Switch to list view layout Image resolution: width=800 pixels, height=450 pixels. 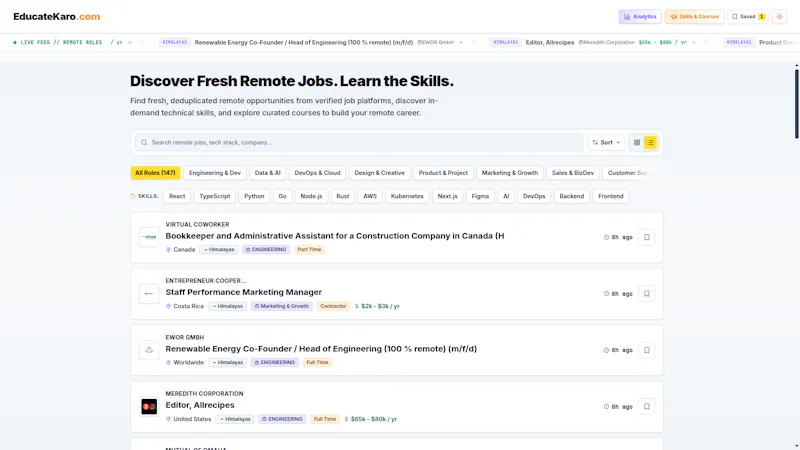pos(650,142)
